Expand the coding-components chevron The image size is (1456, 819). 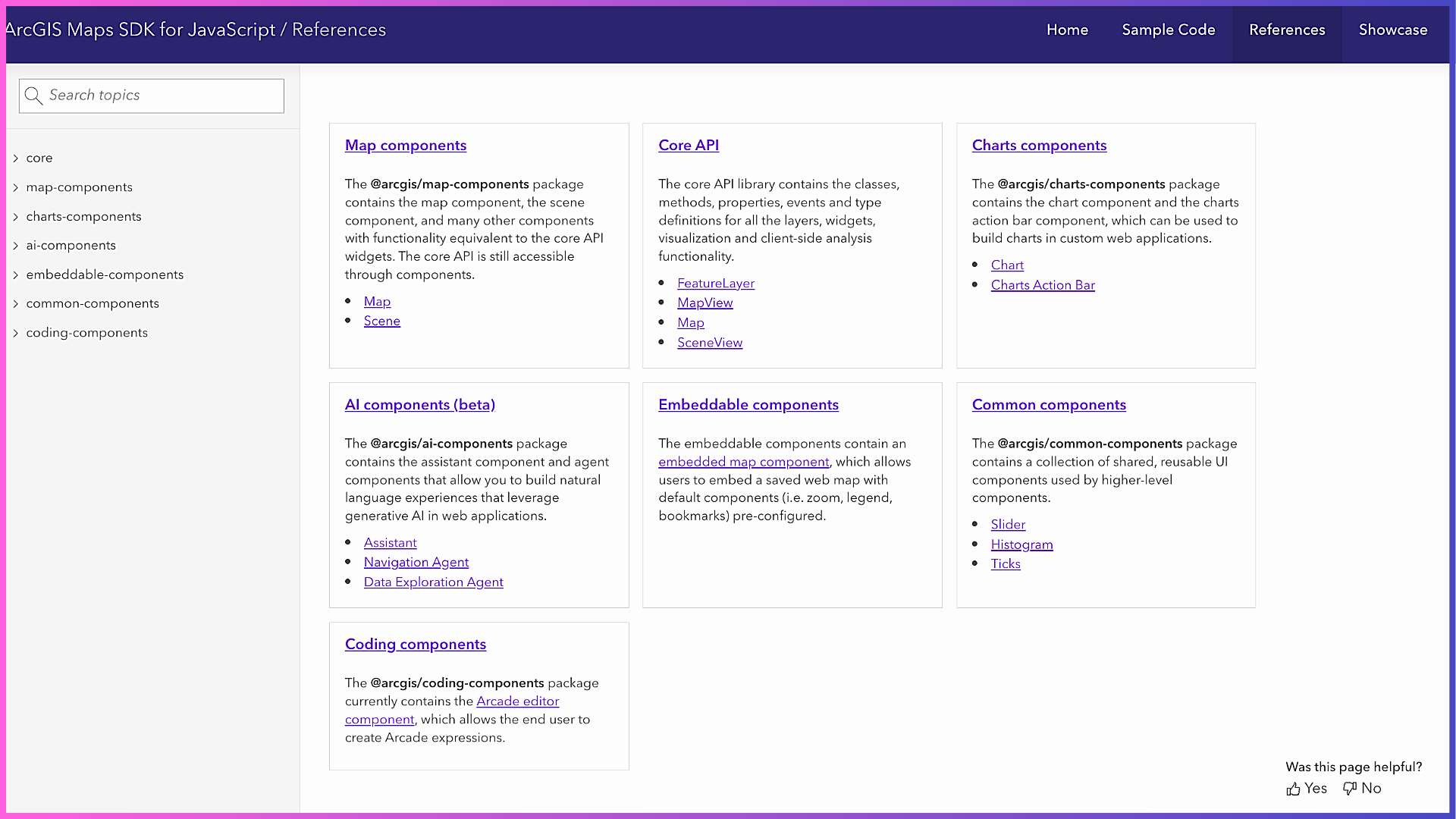tap(16, 333)
